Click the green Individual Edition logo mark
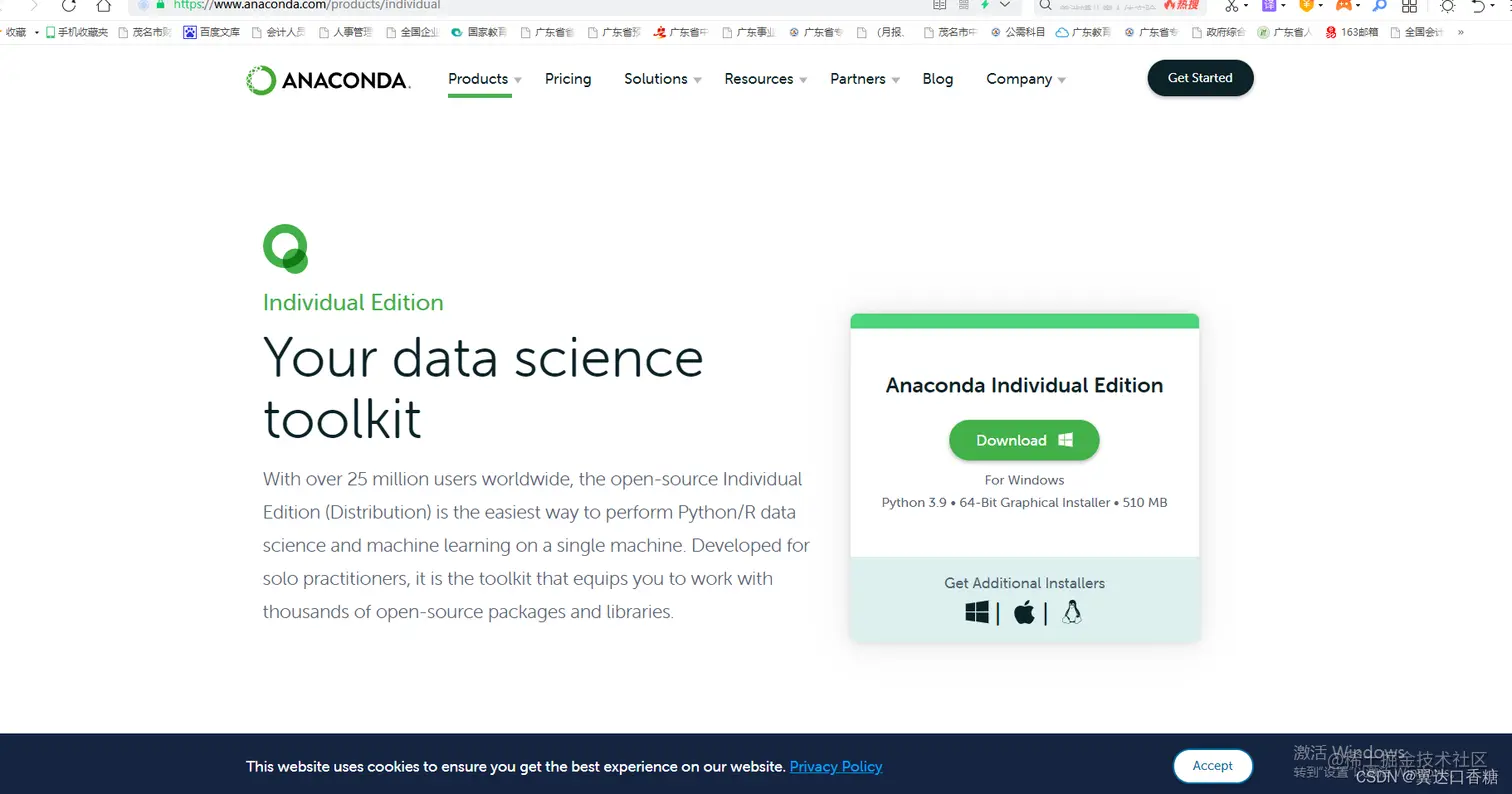1512x794 pixels. click(x=285, y=248)
